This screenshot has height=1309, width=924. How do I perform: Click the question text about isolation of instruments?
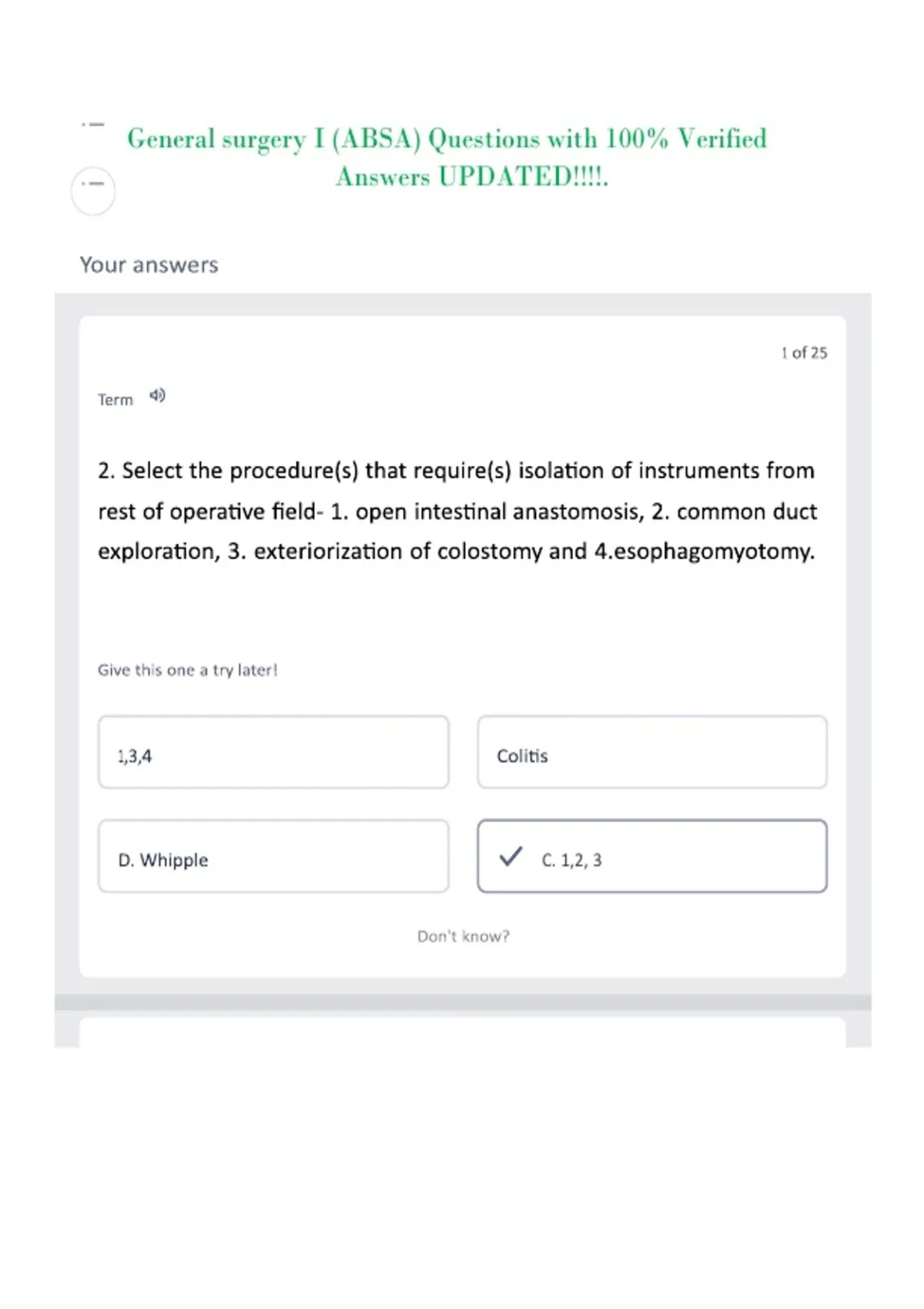click(x=457, y=511)
